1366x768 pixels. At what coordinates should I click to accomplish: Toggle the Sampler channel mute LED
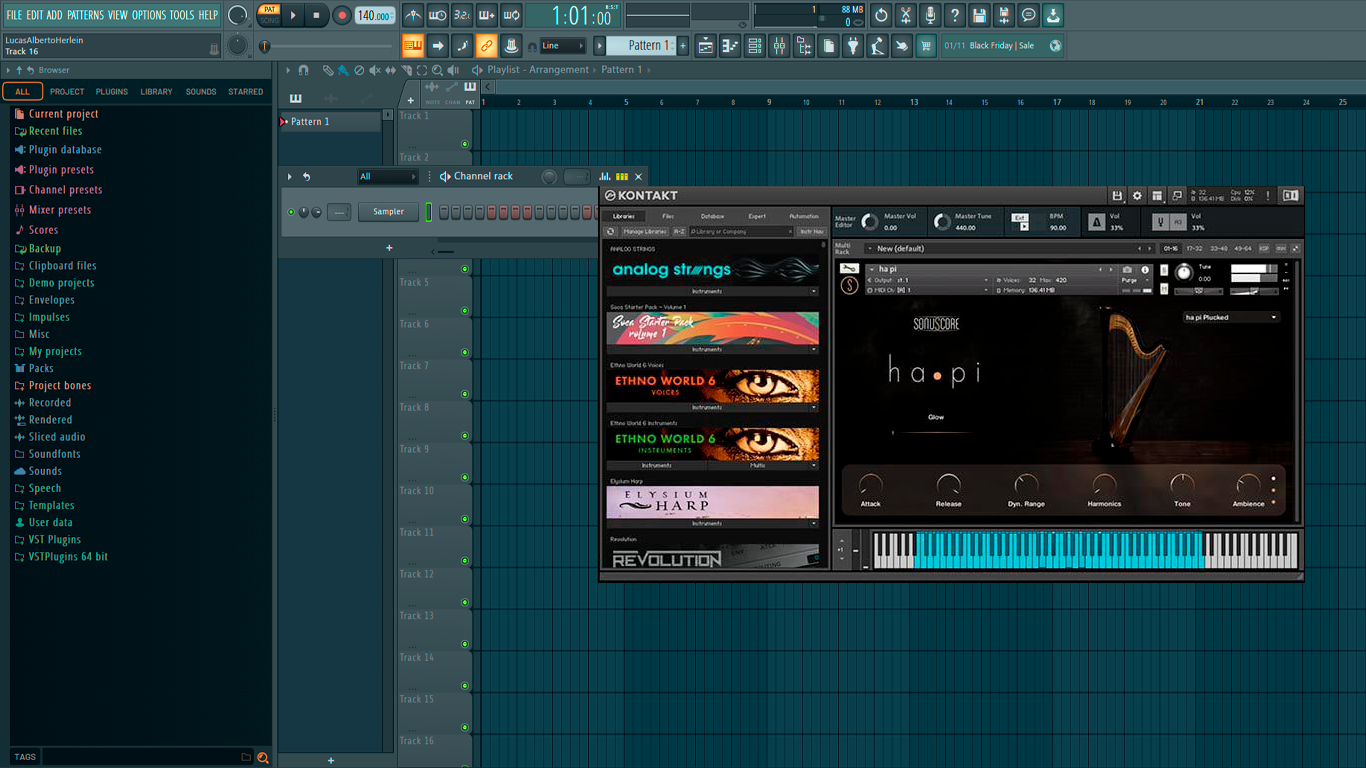(x=291, y=212)
